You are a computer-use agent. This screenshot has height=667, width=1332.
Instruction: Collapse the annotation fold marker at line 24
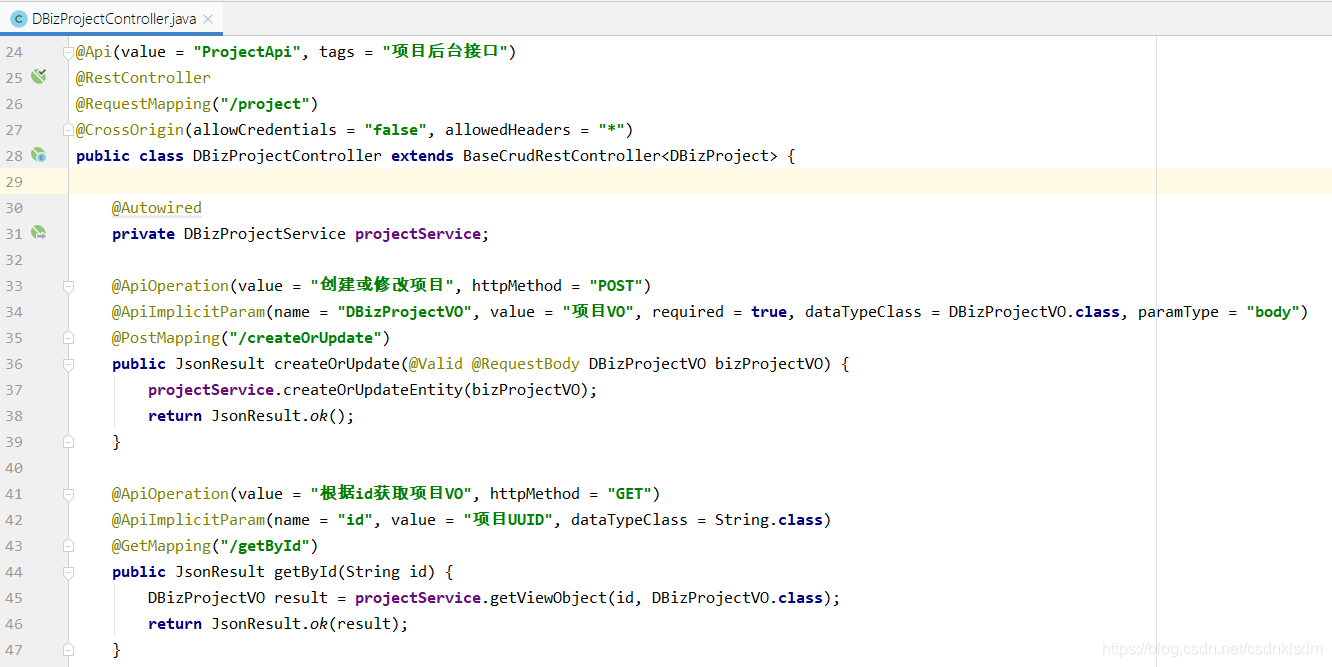(x=68, y=51)
